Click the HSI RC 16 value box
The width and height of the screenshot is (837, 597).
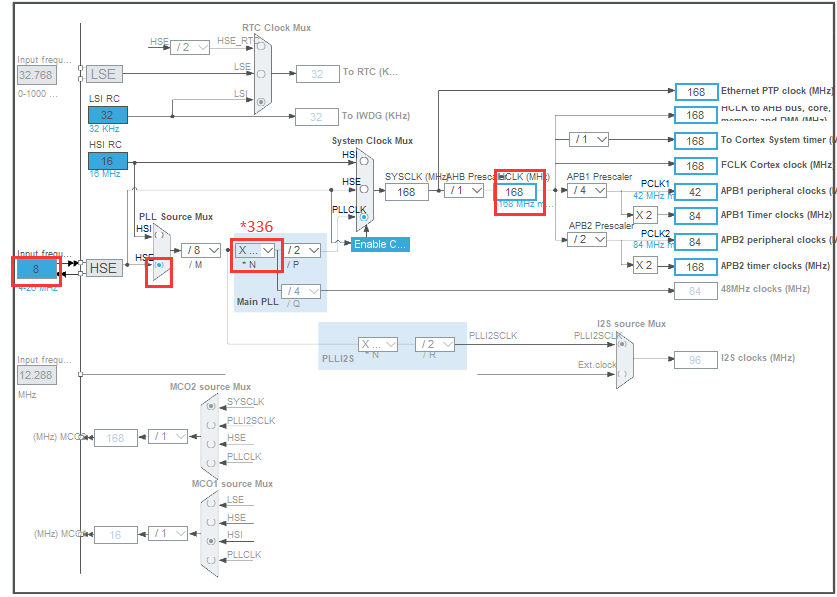click(x=108, y=161)
